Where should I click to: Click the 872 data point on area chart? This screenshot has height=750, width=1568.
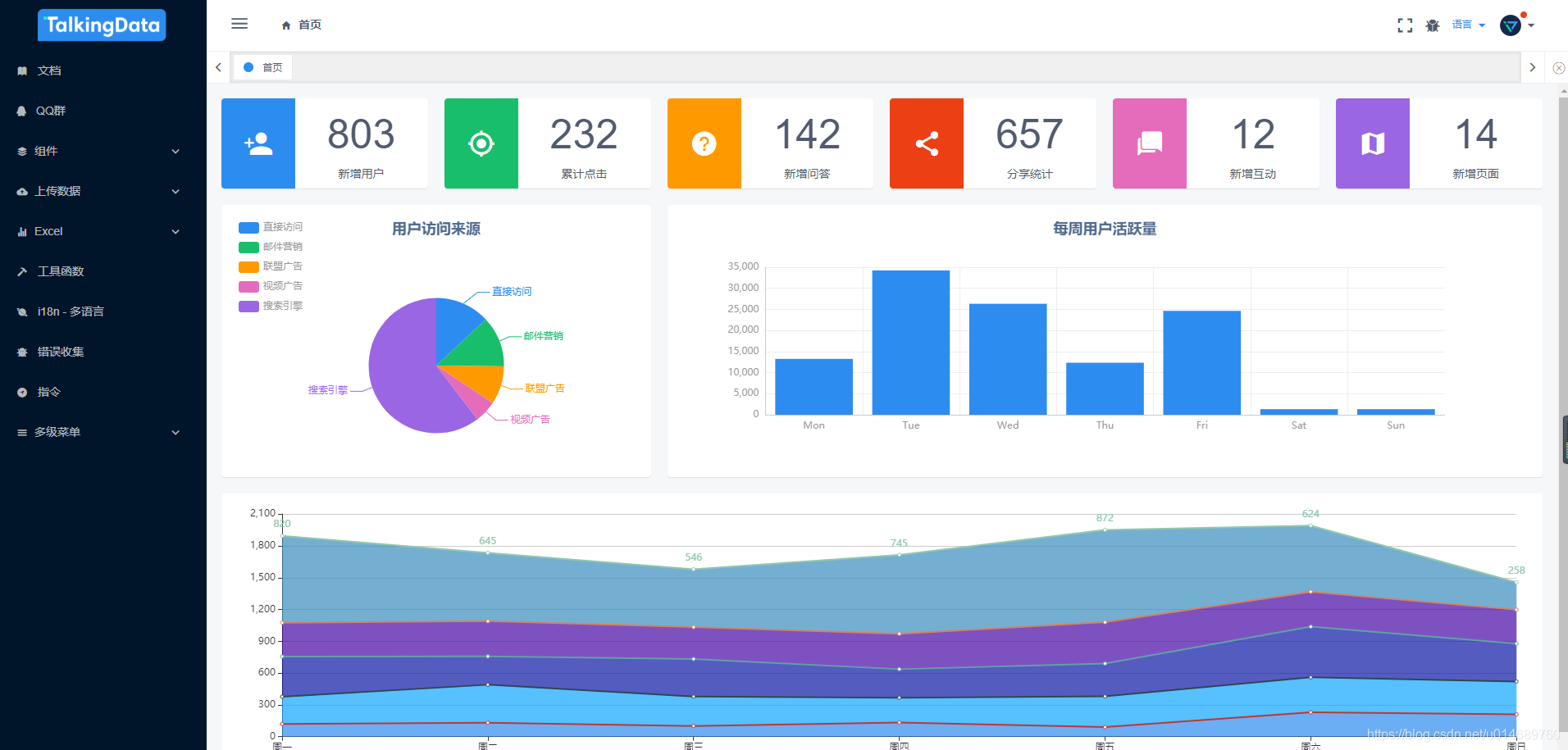pyautogui.click(x=1105, y=530)
